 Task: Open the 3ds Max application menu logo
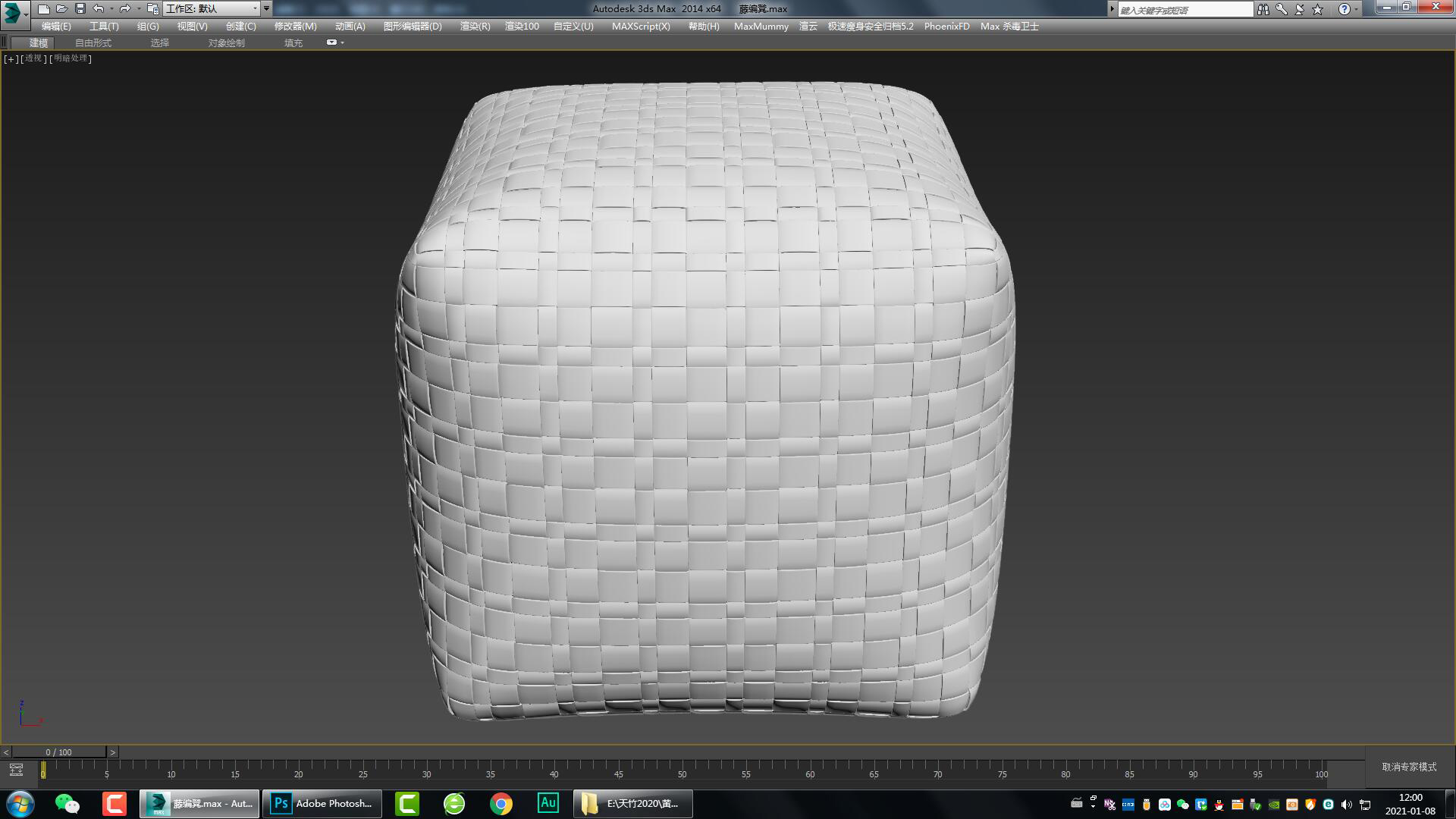pyautogui.click(x=13, y=12)
